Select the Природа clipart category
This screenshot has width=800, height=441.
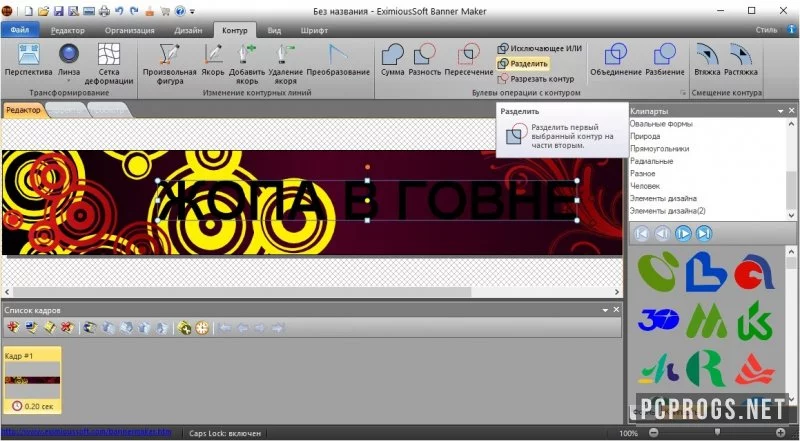click(645, 136)
